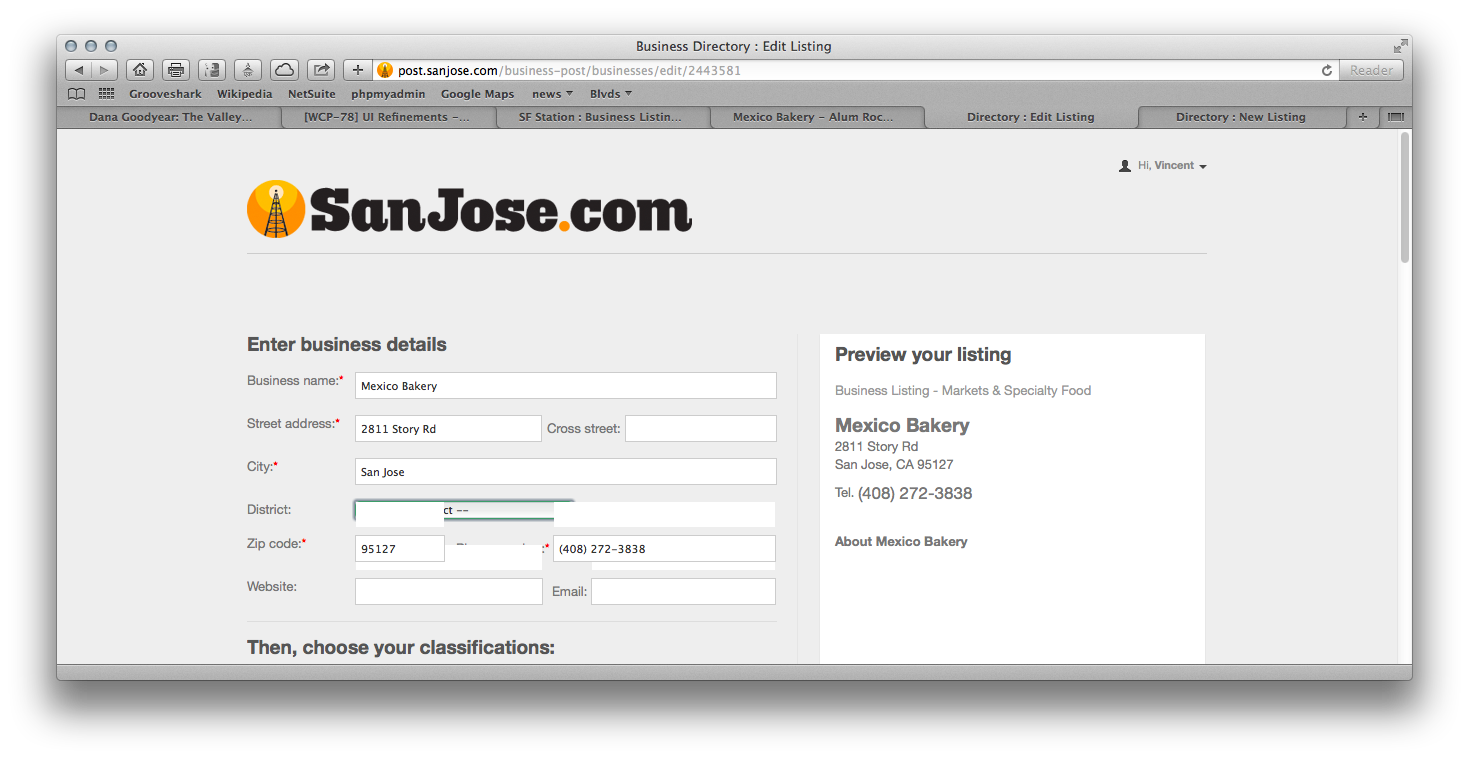Click "Then, choose your classifications:" heading
Screen dimensions: 1469x759
(x=401, y=648)
